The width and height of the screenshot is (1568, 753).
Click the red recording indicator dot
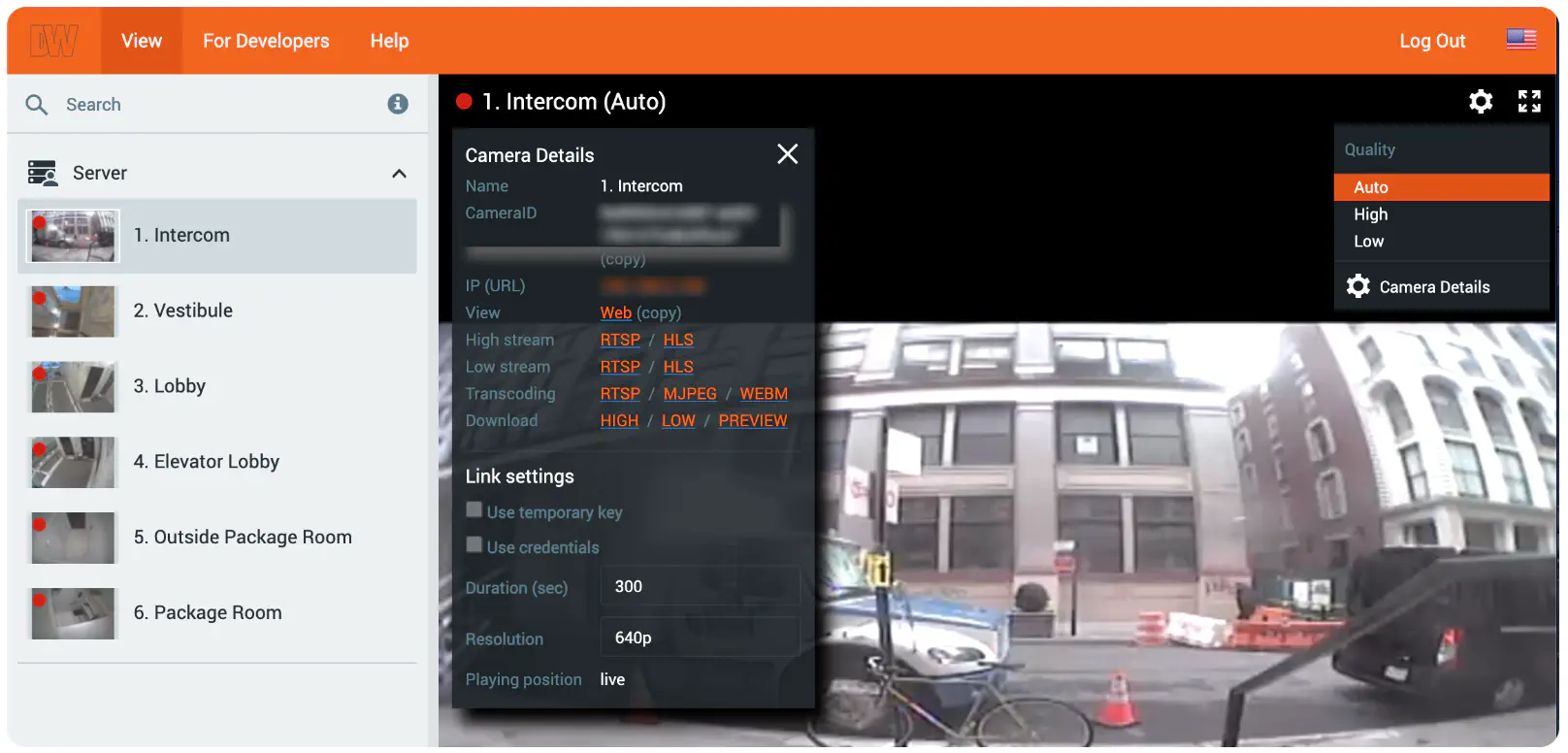[464, 102]
